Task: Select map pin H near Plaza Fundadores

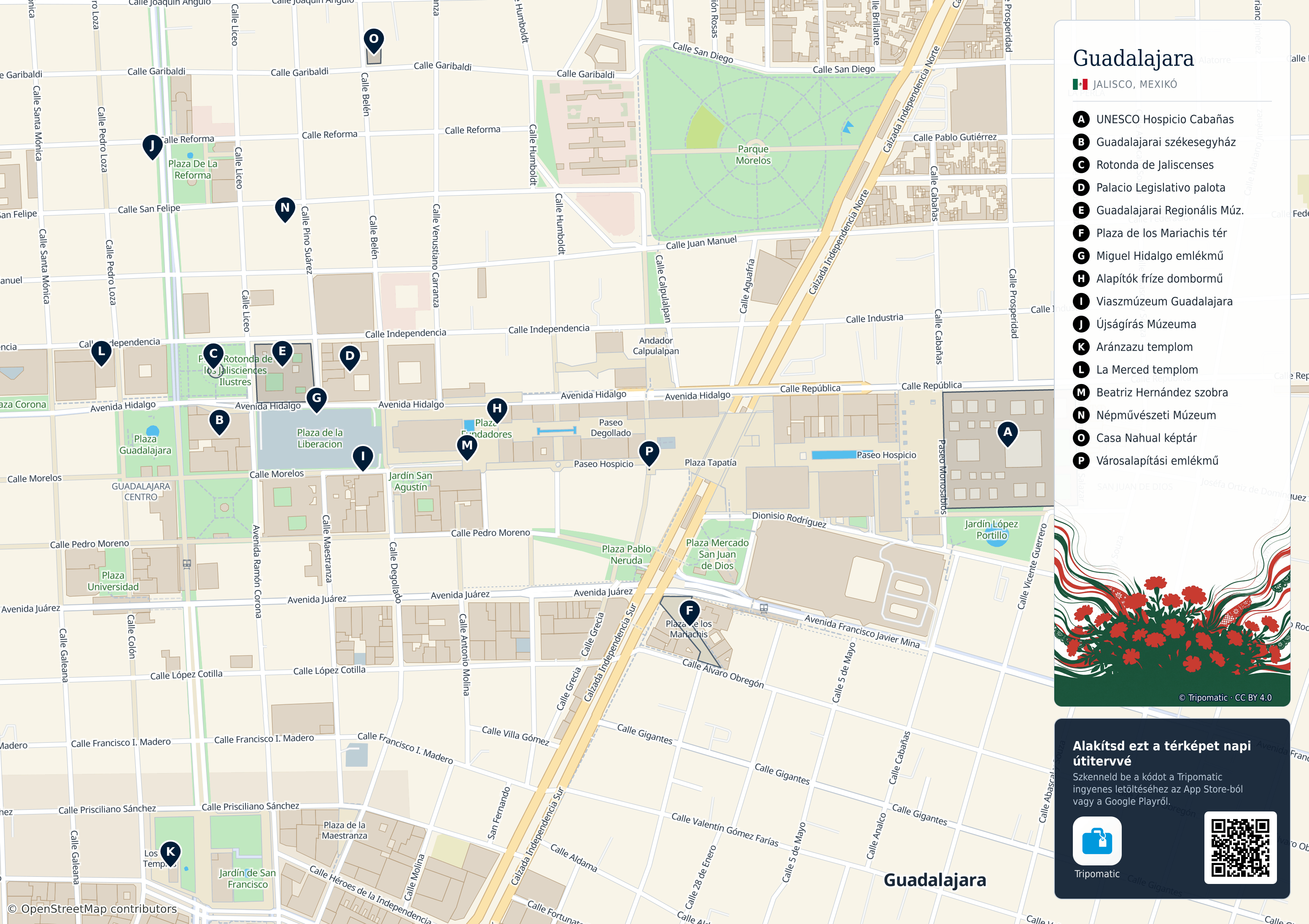Action: click(x=497, y=410)
